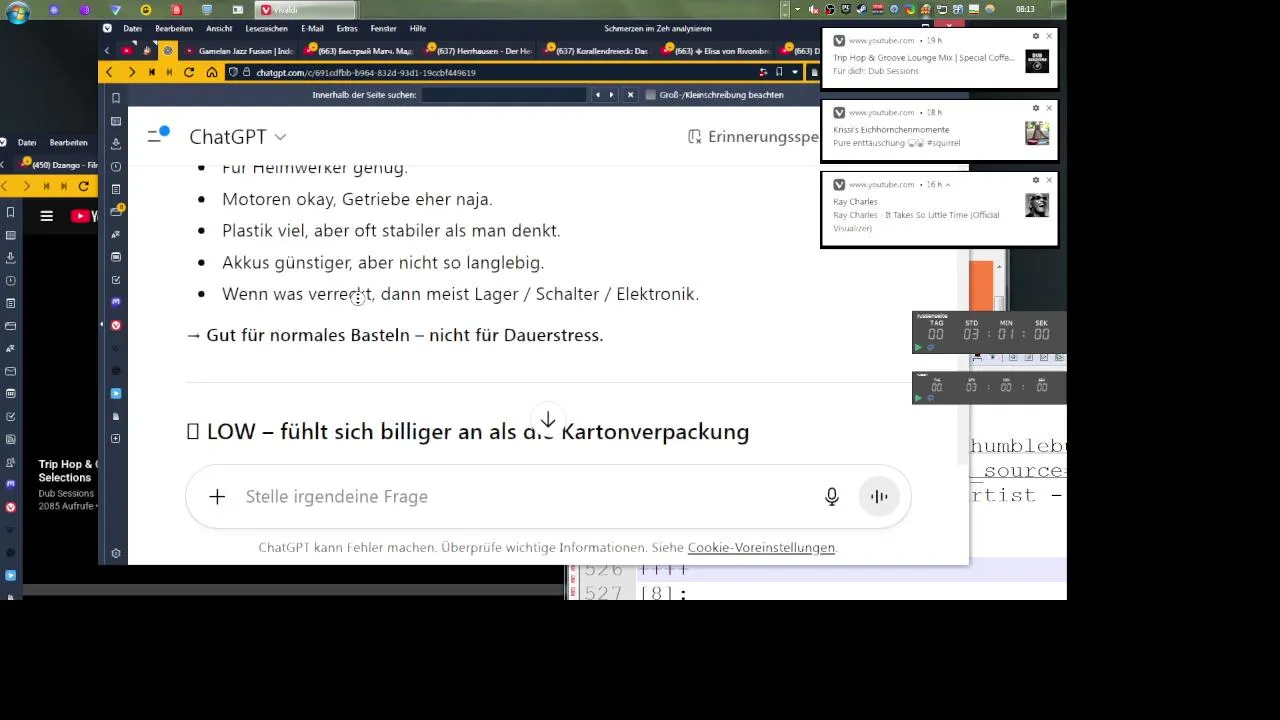
Task: Open the Tasks panel in front window
Action: coord(116,280)
